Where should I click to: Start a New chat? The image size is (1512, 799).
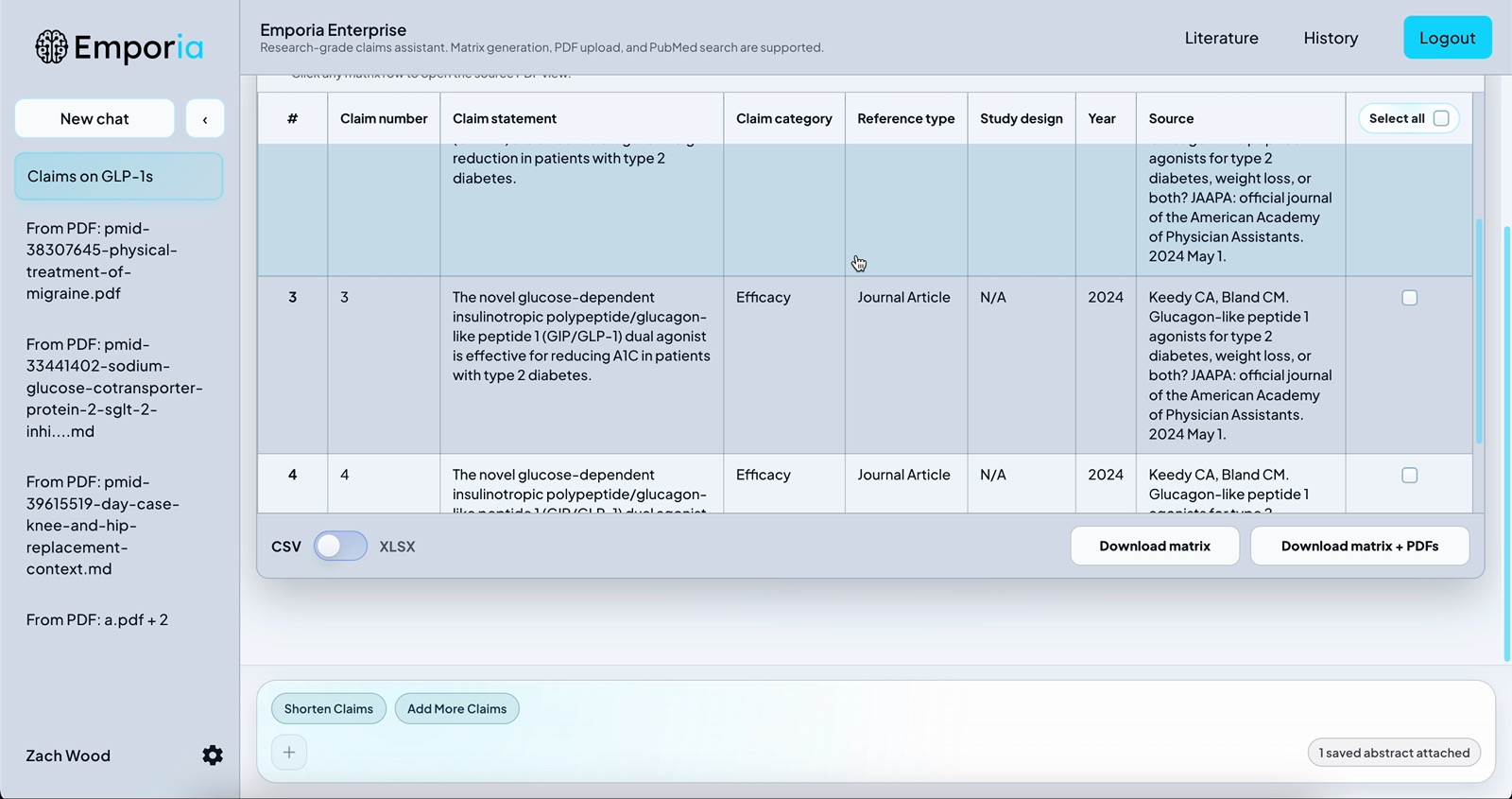(x=94, y=119)
